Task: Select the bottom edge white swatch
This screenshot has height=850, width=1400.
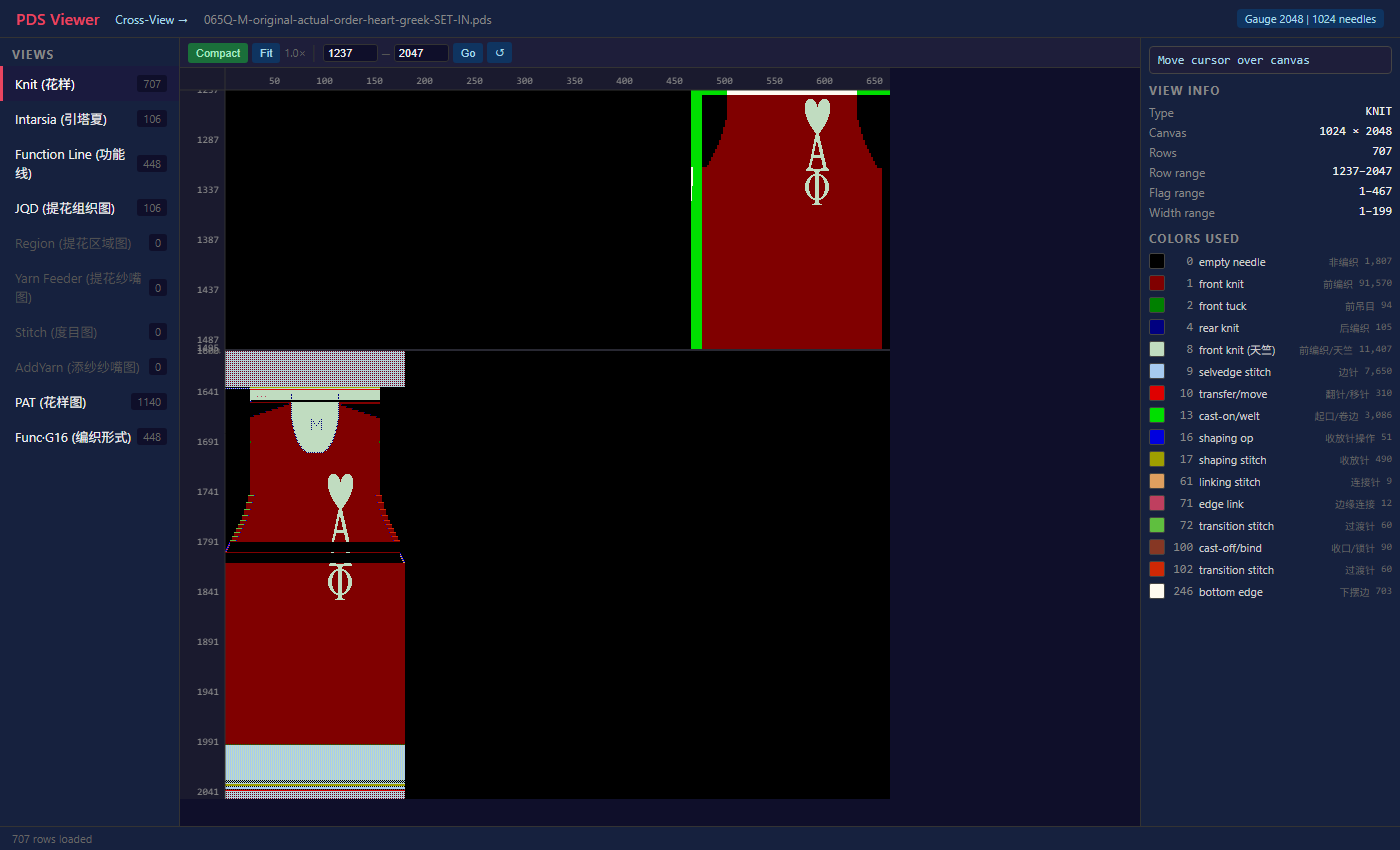Action: [x=1157, y=591]
